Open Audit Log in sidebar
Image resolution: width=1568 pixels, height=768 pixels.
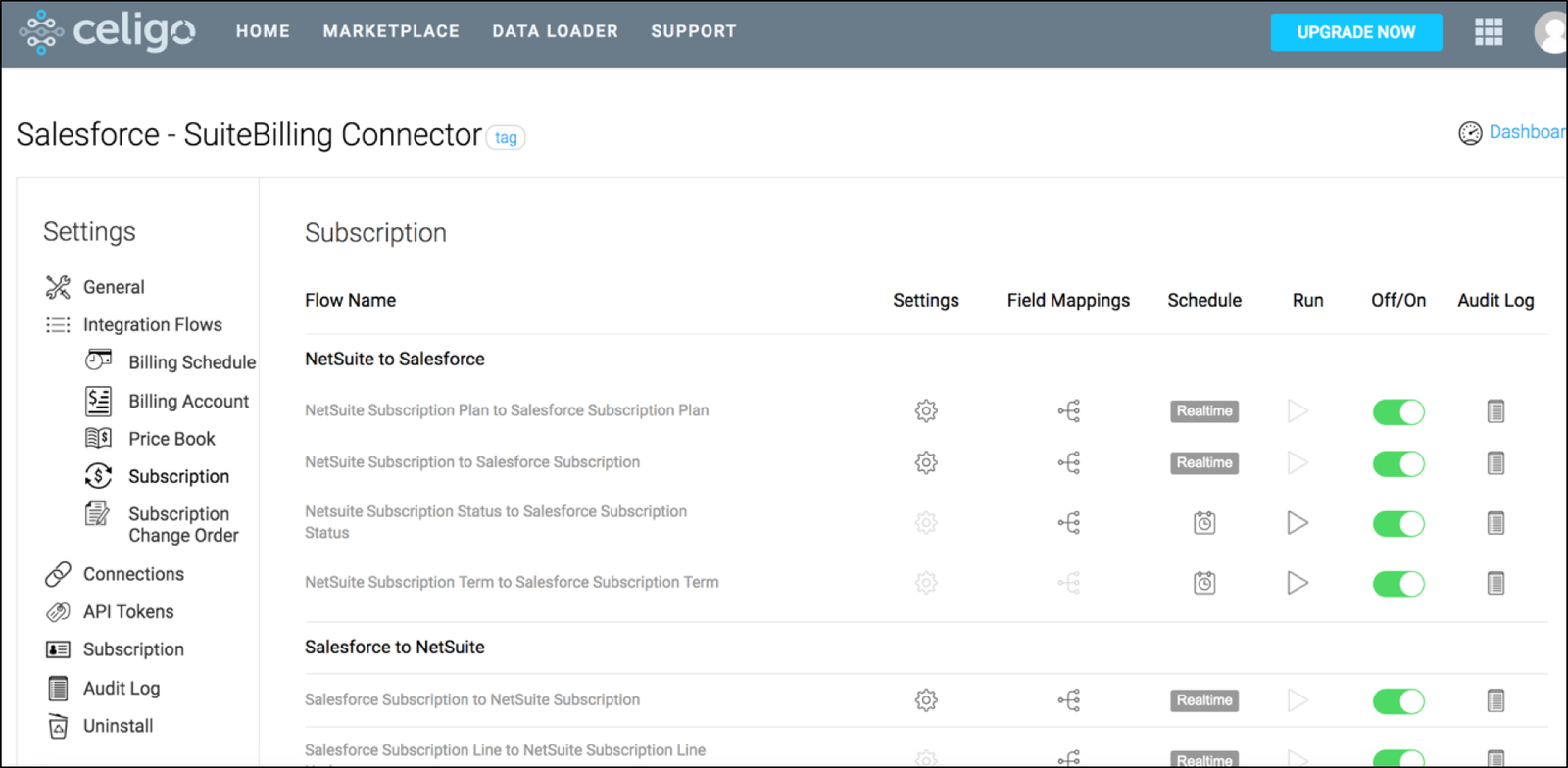pos(122,688)
